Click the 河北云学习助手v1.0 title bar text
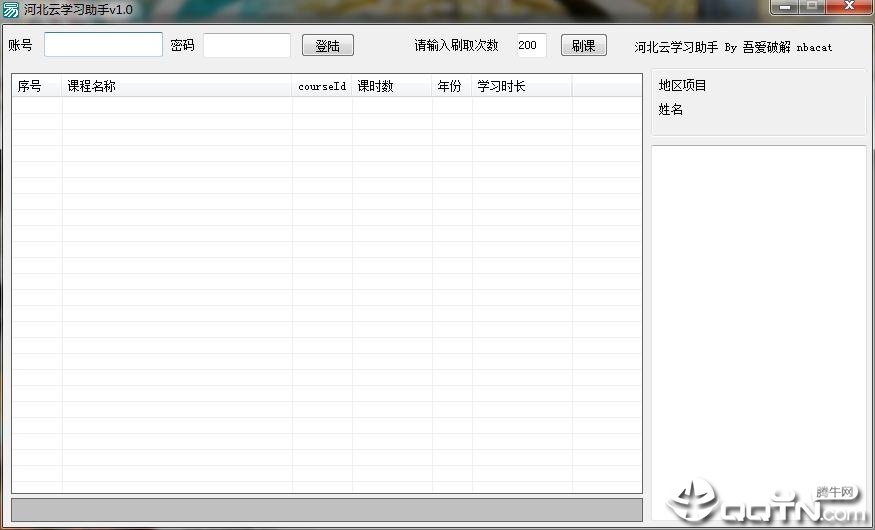The height and width of the screenshot is (530, 875). point(78,9)
